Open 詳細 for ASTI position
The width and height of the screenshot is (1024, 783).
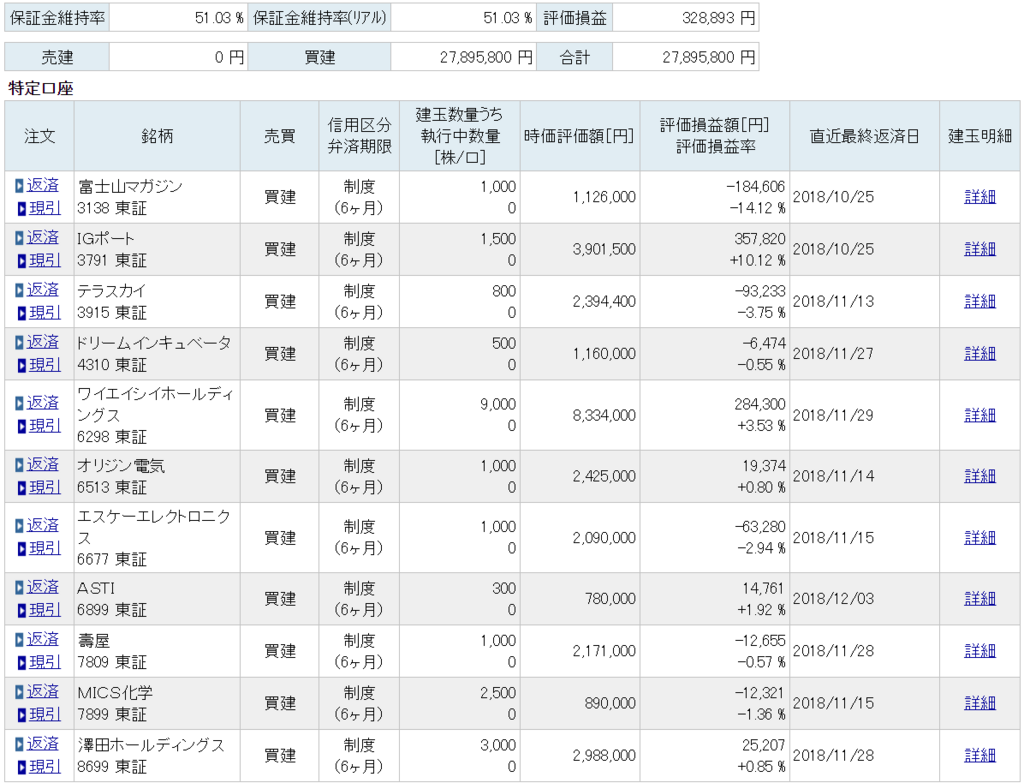pos(980,599)
